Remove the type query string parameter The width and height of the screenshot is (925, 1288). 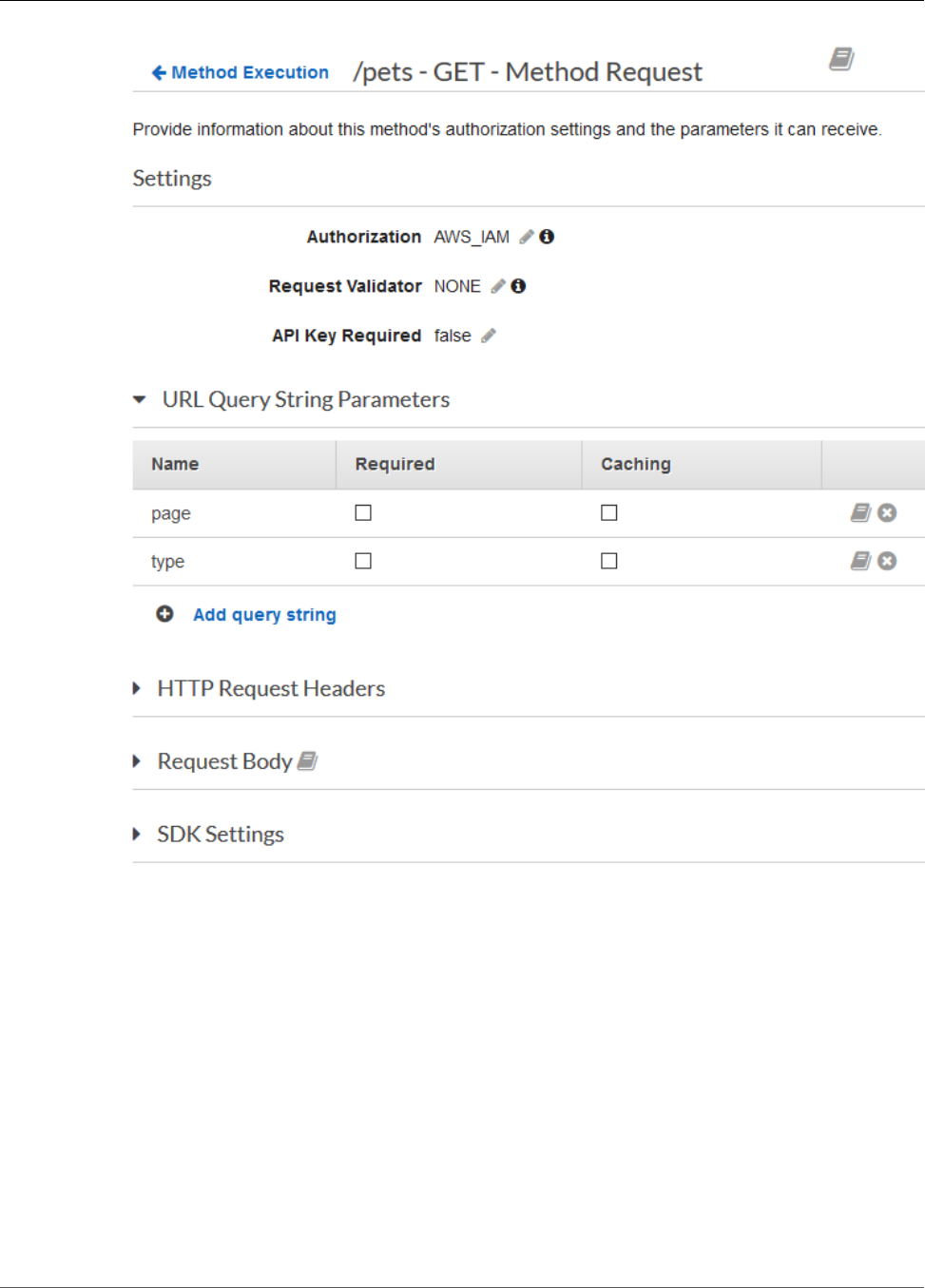[x=887, y=562]
